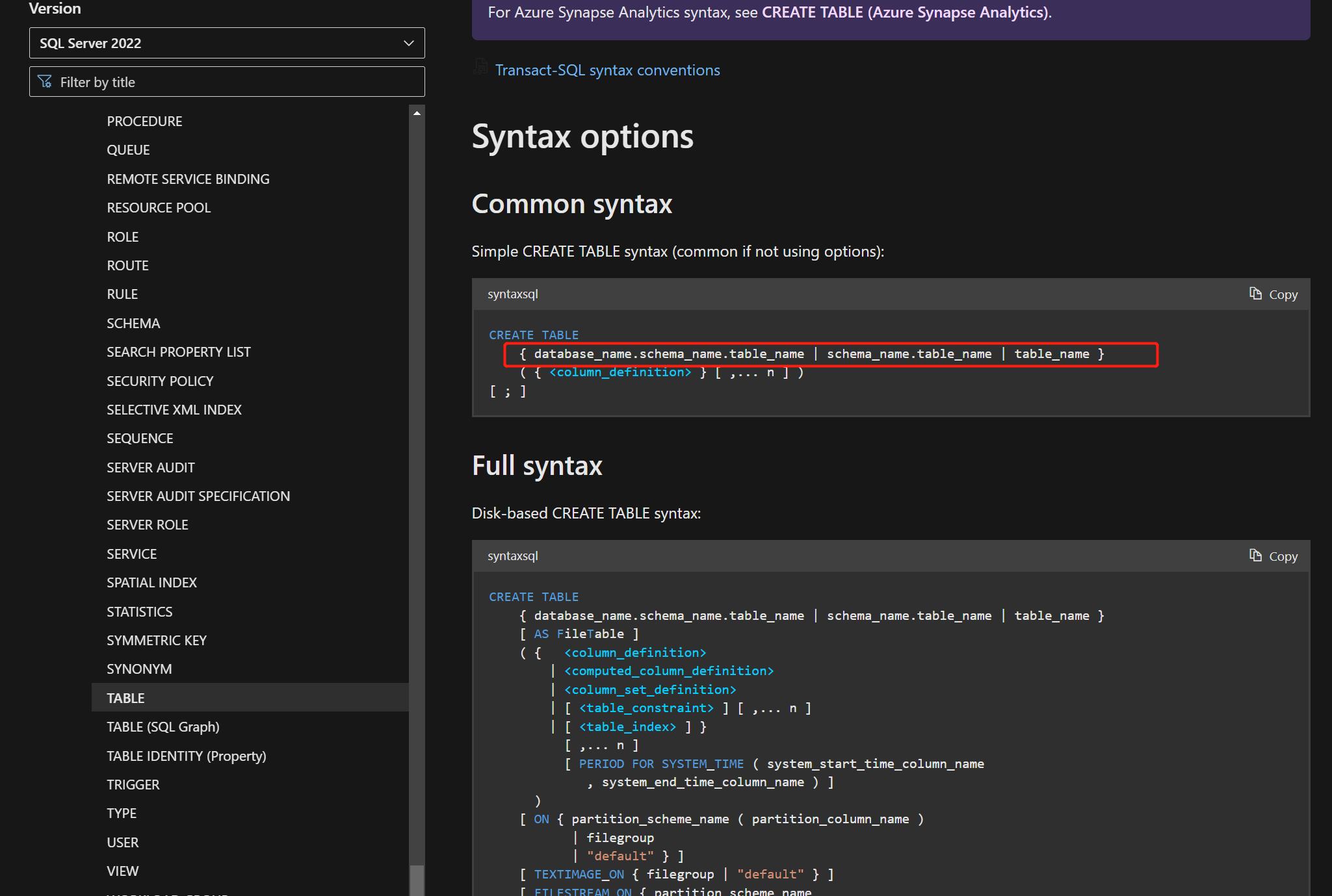This screenshot has height=896, width=1332.
Task: Click the sidebar scrollbar thumb at the bottom
Action: tap(417, 880)
